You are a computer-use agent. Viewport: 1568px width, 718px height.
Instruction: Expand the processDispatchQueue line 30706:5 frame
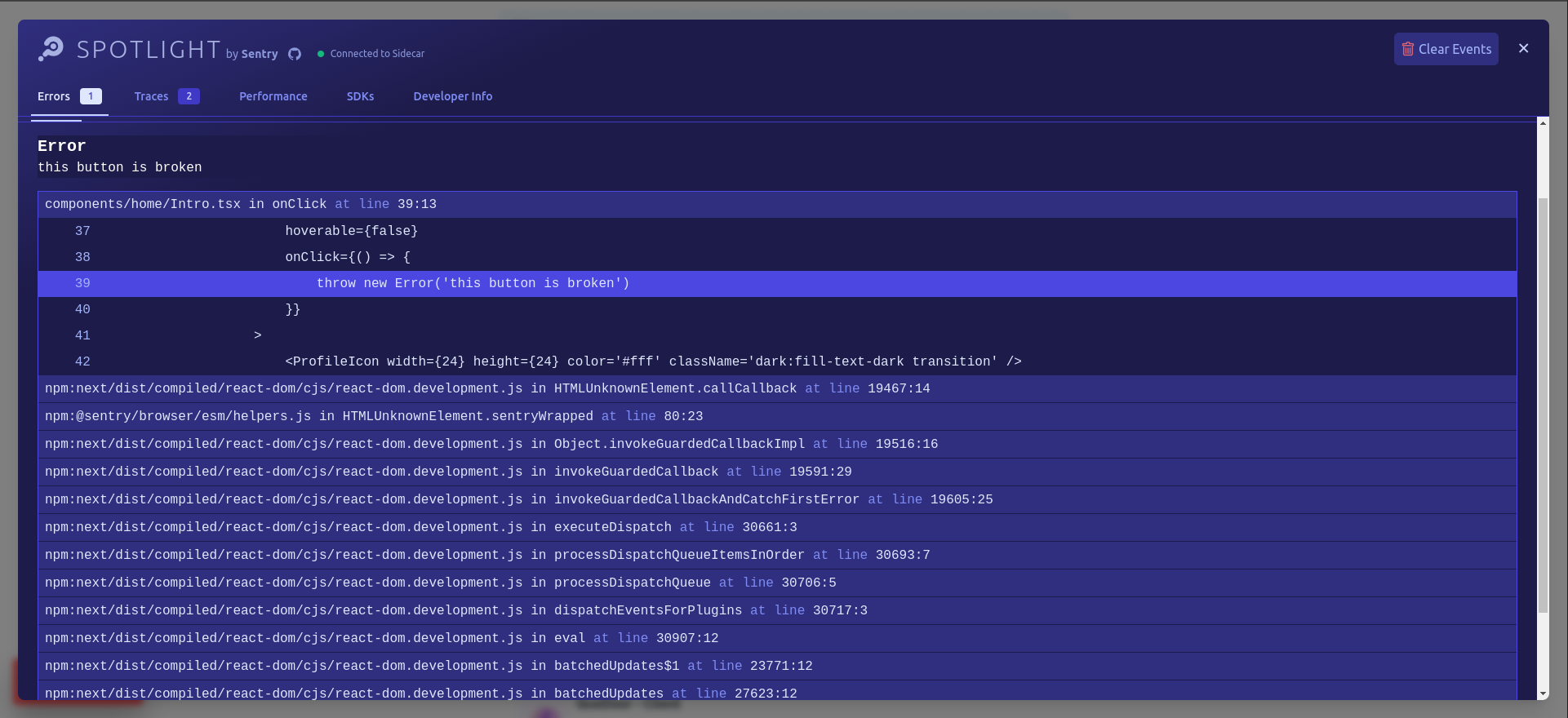point(777,583)
